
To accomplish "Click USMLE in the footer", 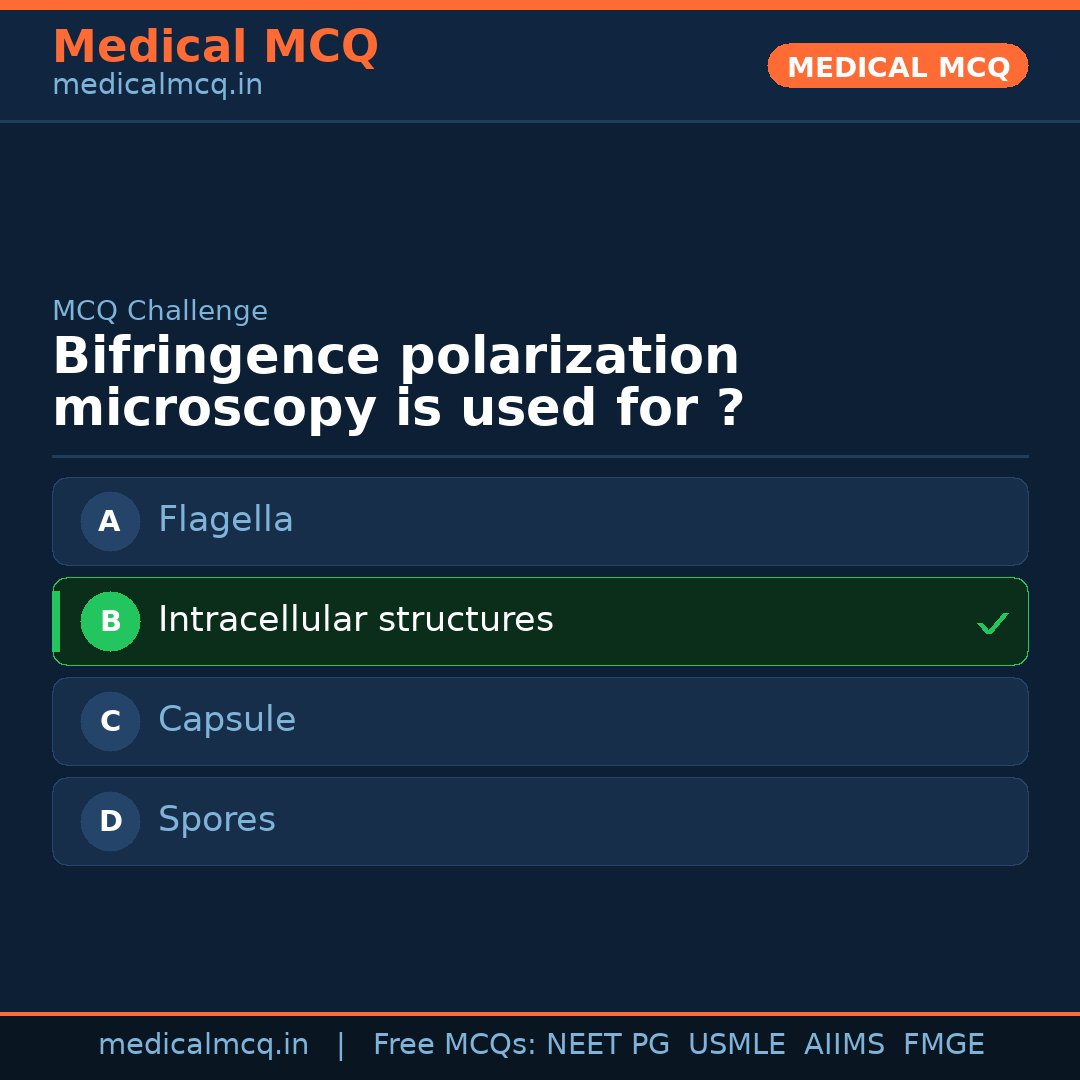I will 736,1045.
